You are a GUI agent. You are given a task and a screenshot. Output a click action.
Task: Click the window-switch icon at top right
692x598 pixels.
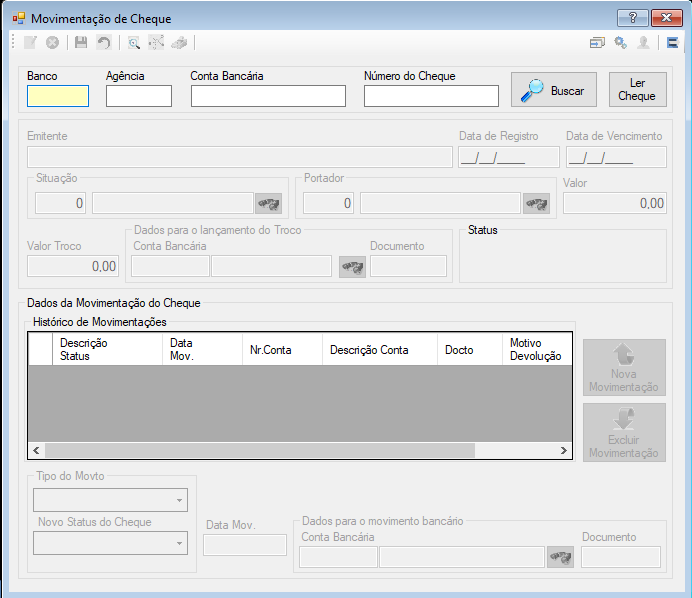597,43
